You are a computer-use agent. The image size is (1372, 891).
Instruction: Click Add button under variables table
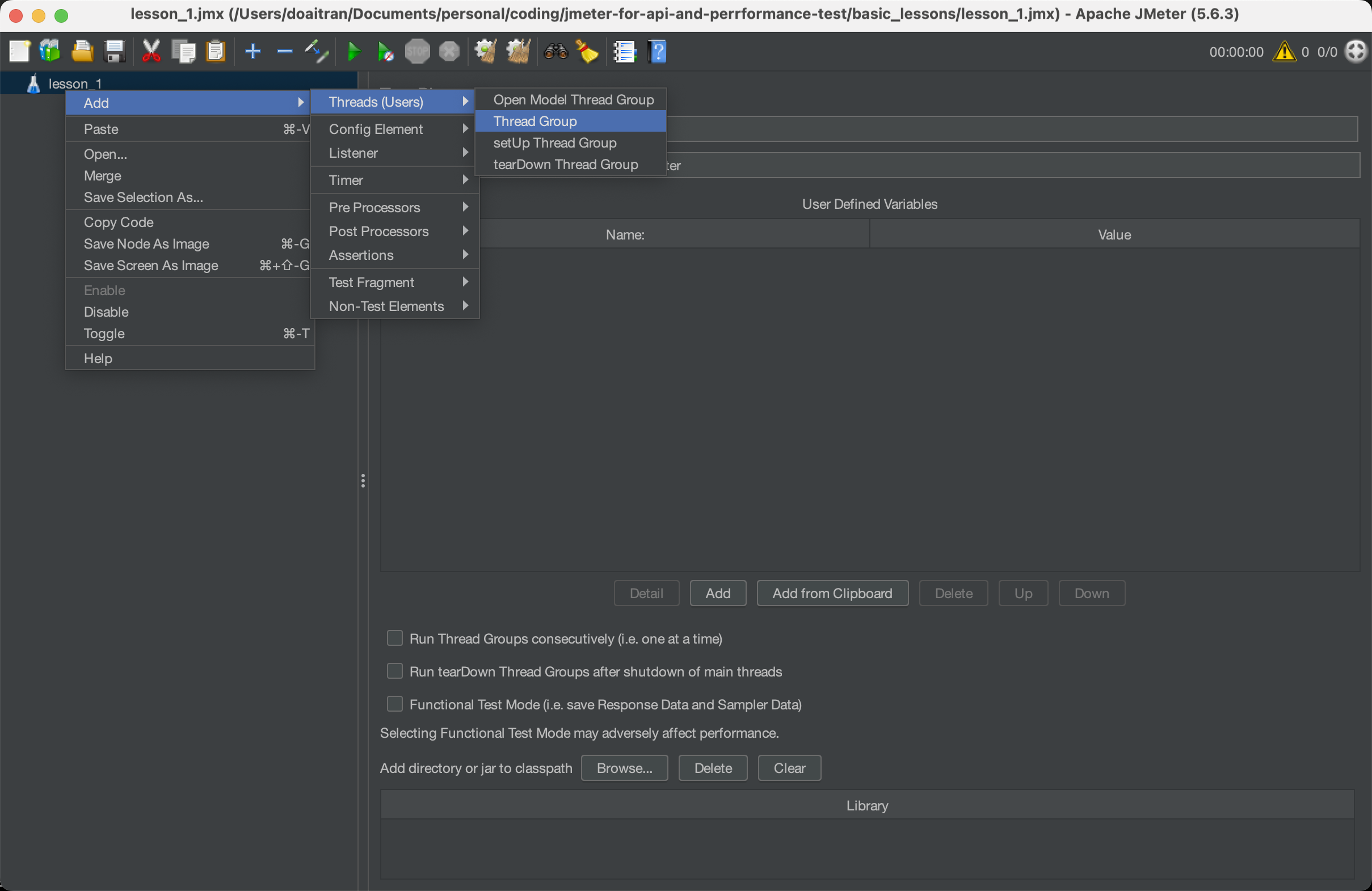(718, 593)
